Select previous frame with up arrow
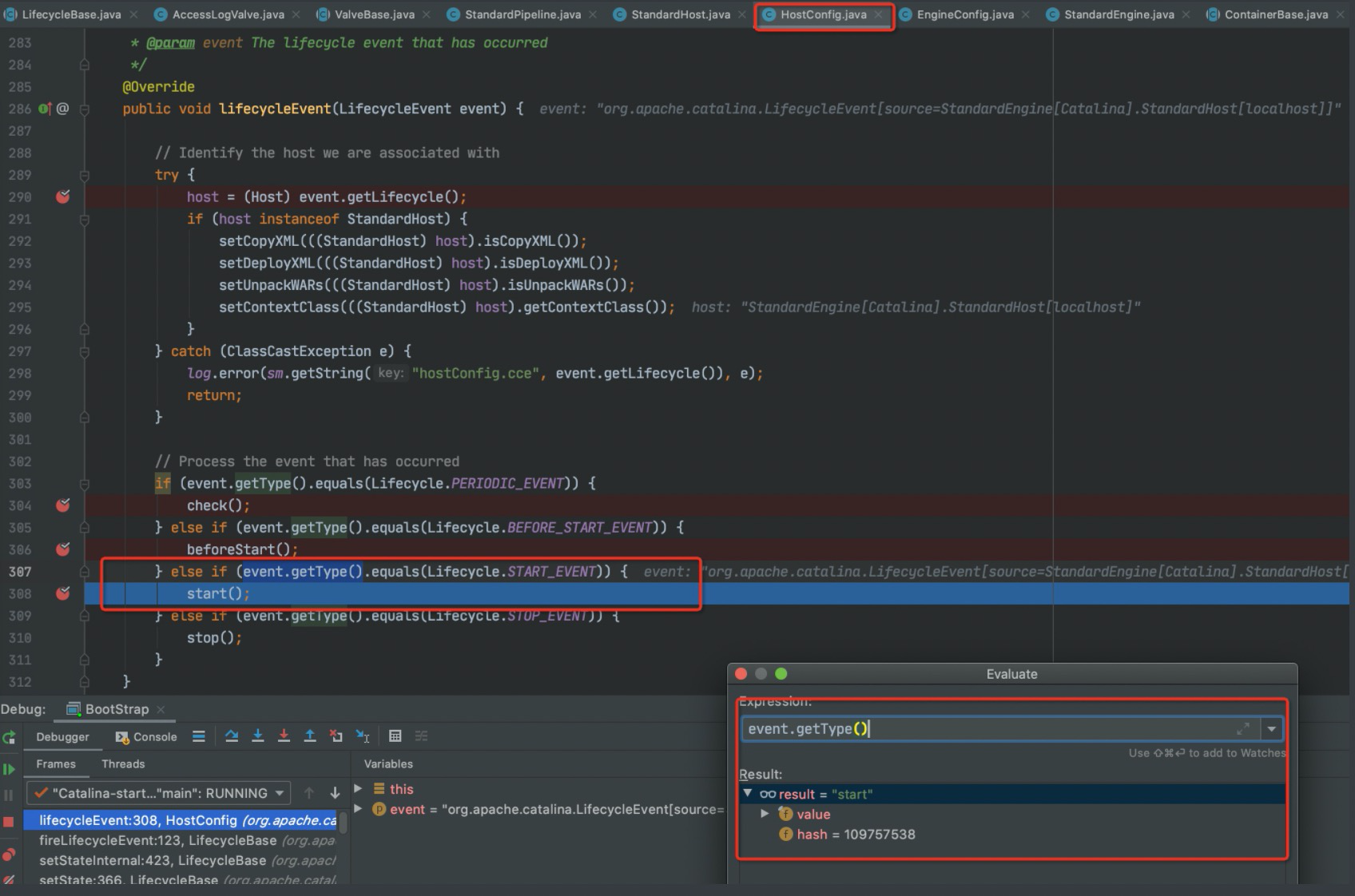The width and height of the screenshot is (1355, 896). pyautogui.click(x=309, y=793)
